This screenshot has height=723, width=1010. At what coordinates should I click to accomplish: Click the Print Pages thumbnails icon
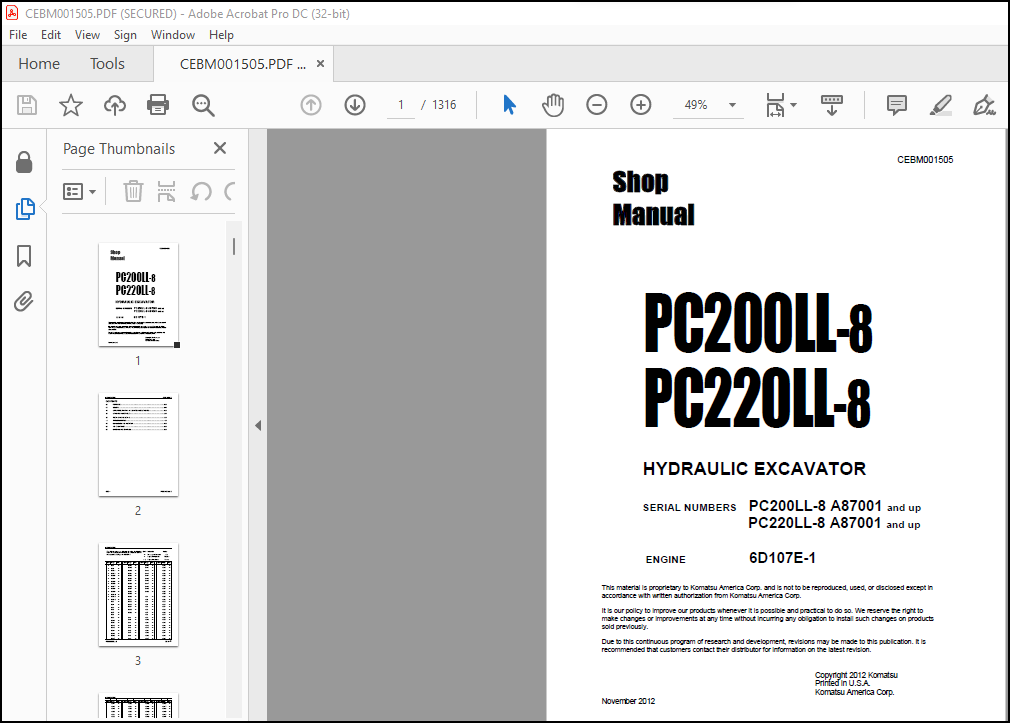[x=166, y=191]
